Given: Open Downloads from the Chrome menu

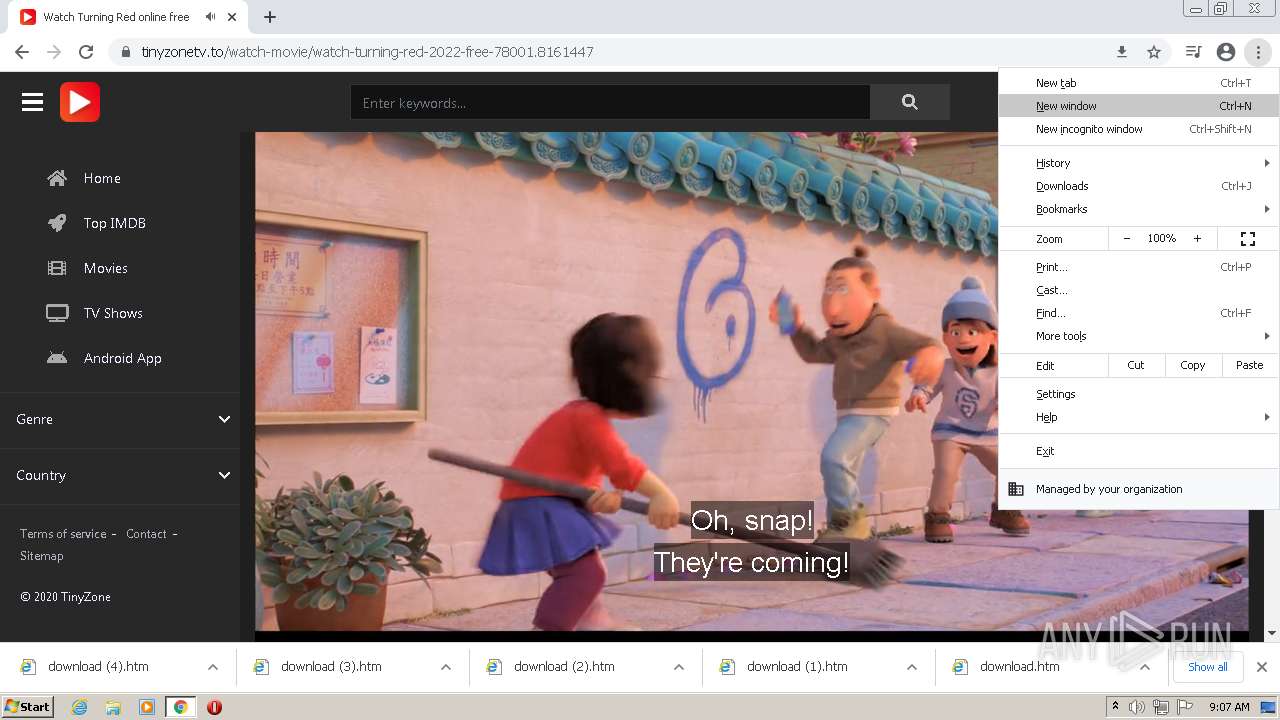Looking at the screenshot, I should [x=1138, y=186].
